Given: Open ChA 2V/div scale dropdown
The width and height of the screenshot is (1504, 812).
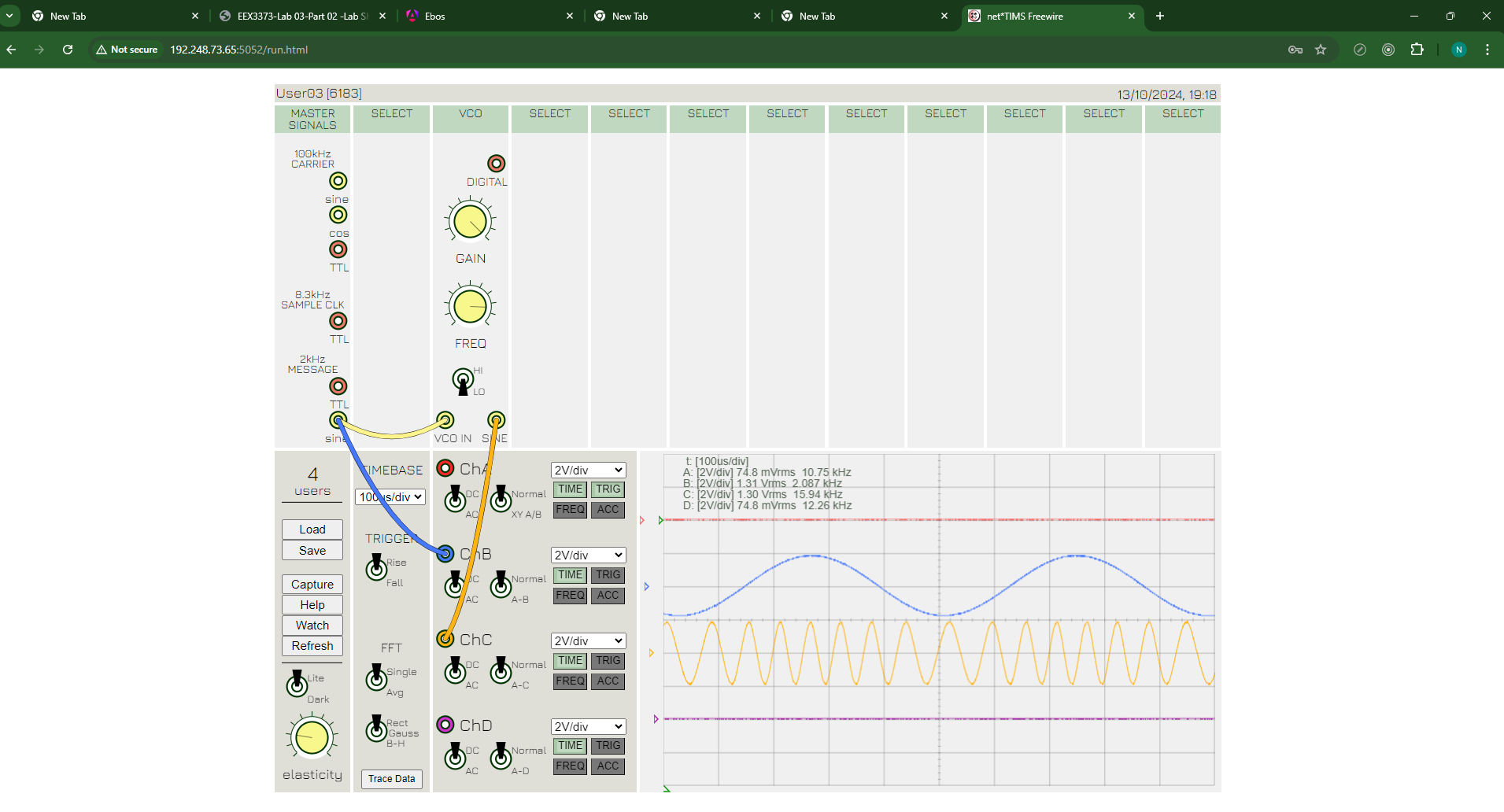Looking at the screenshot, I should [x=589, y=470].
